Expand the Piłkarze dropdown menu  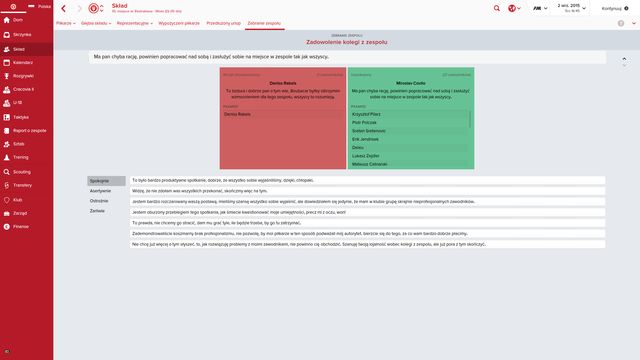[66, 23]
